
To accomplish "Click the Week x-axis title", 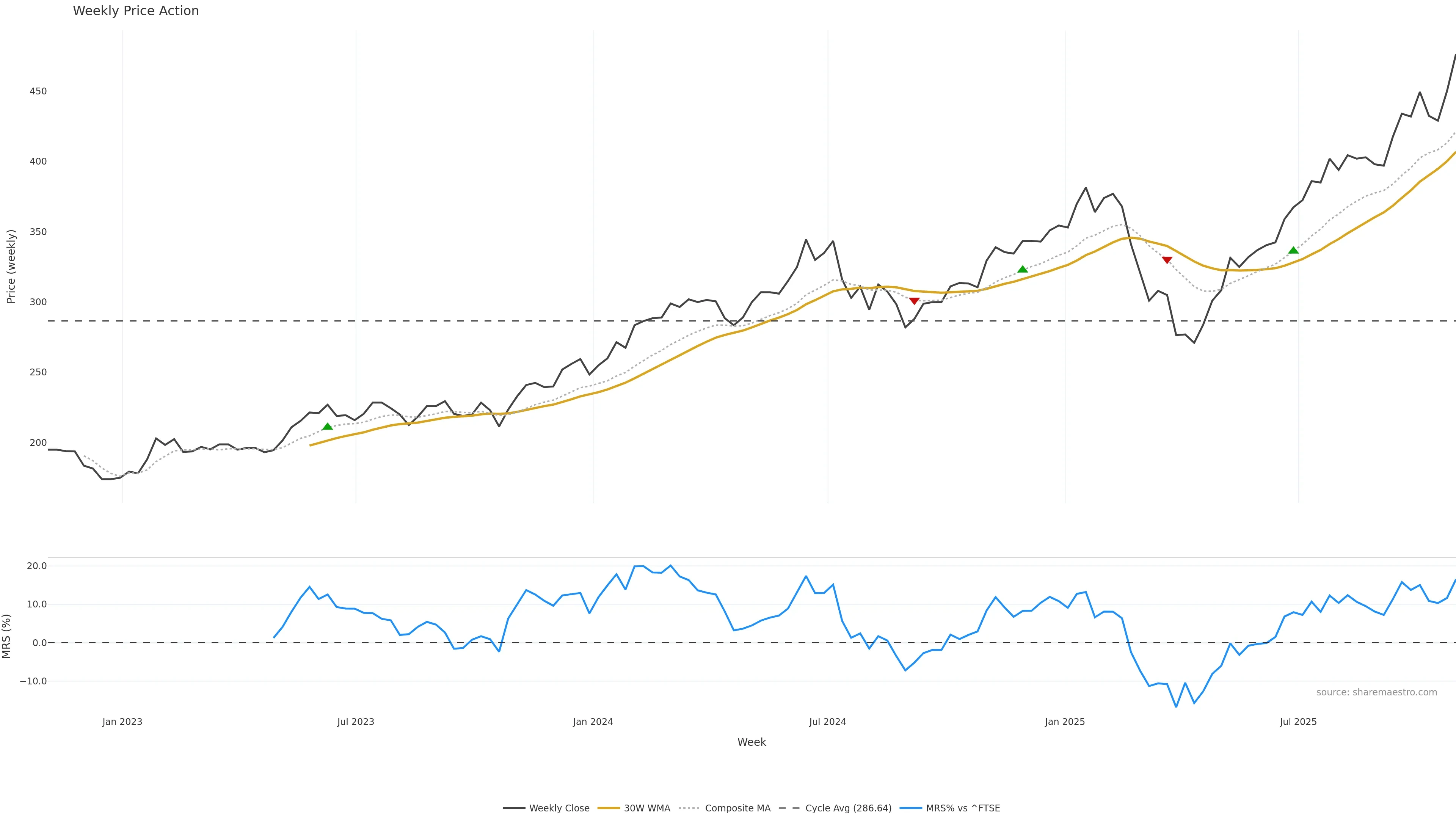I will [751, 742].
